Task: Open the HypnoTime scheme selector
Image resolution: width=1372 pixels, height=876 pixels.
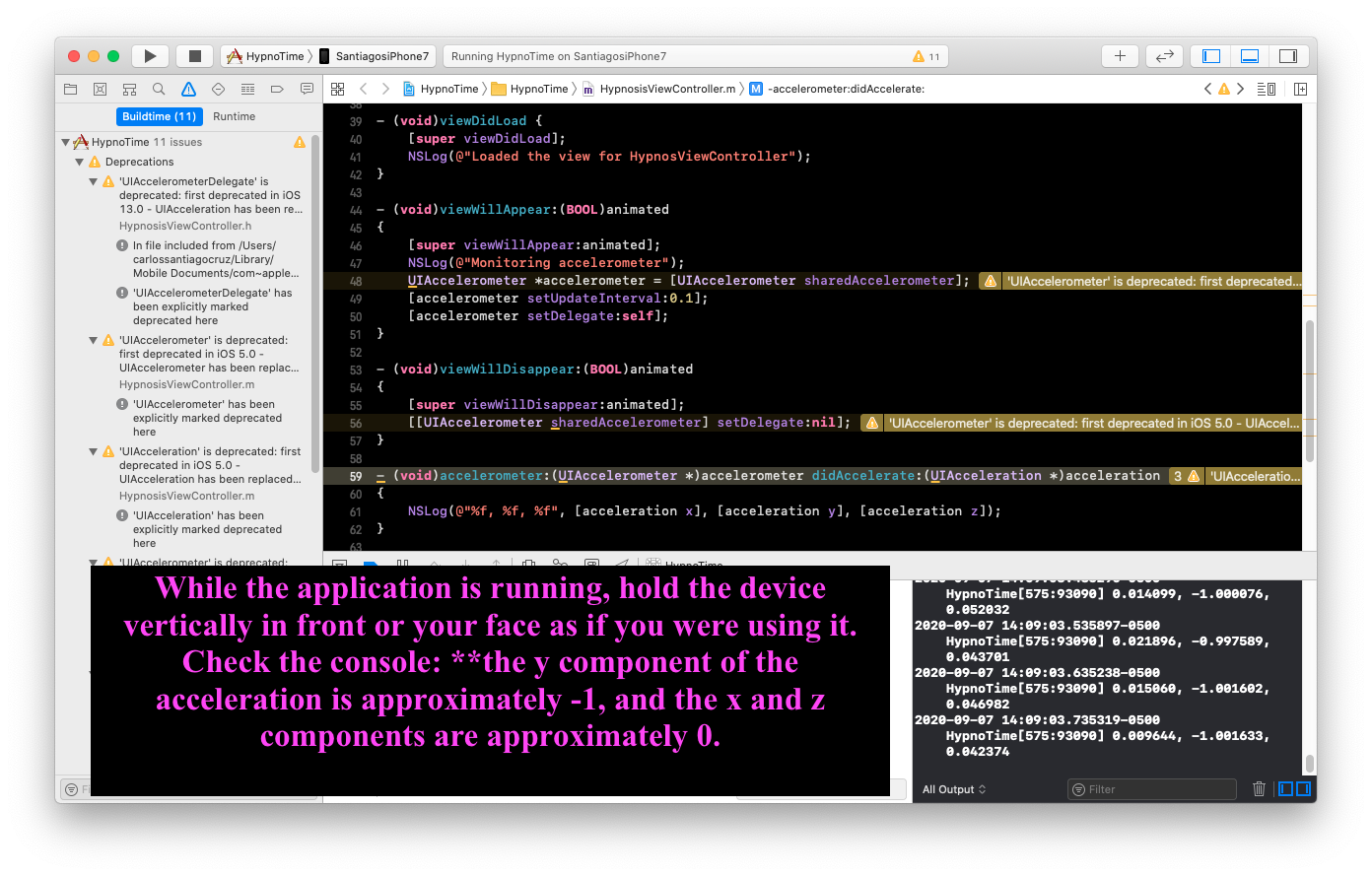Action: tap(266, 56)
